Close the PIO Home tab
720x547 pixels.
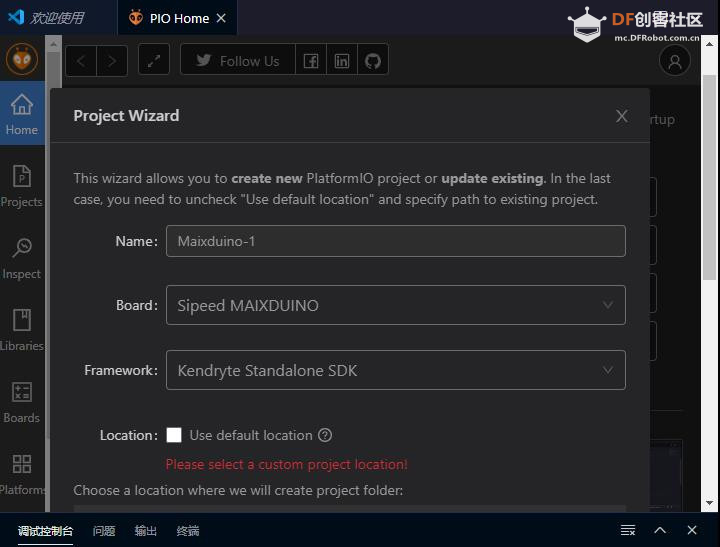pos(221,18)
